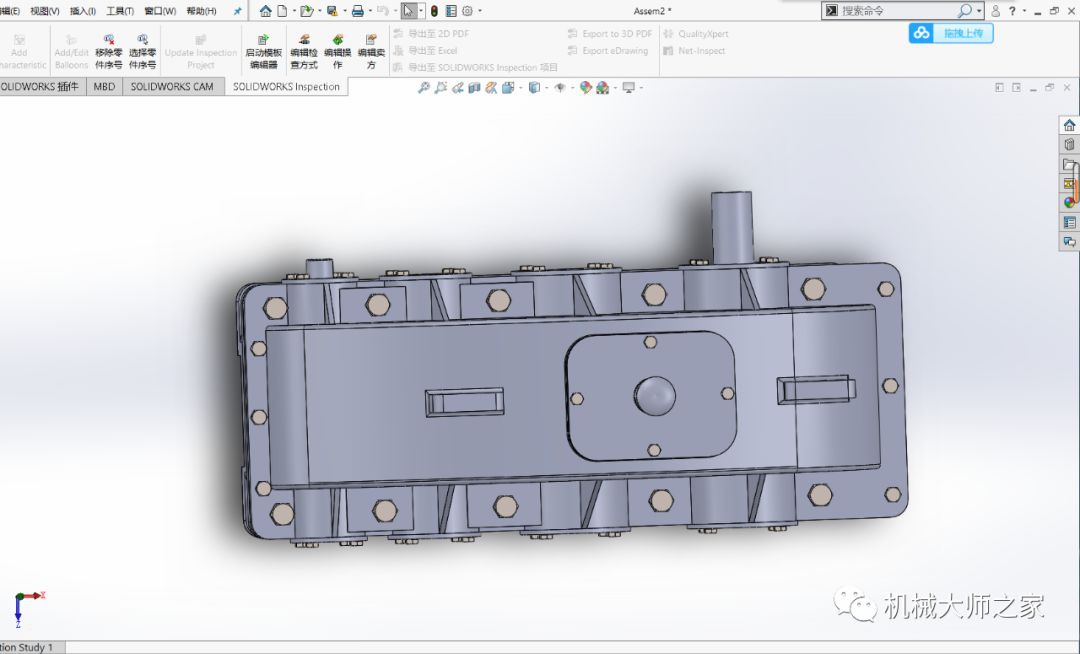Click the 移除零件序号 button
Screen dimensions: 1080x654
pyautogui.click(x=108, y=47)
